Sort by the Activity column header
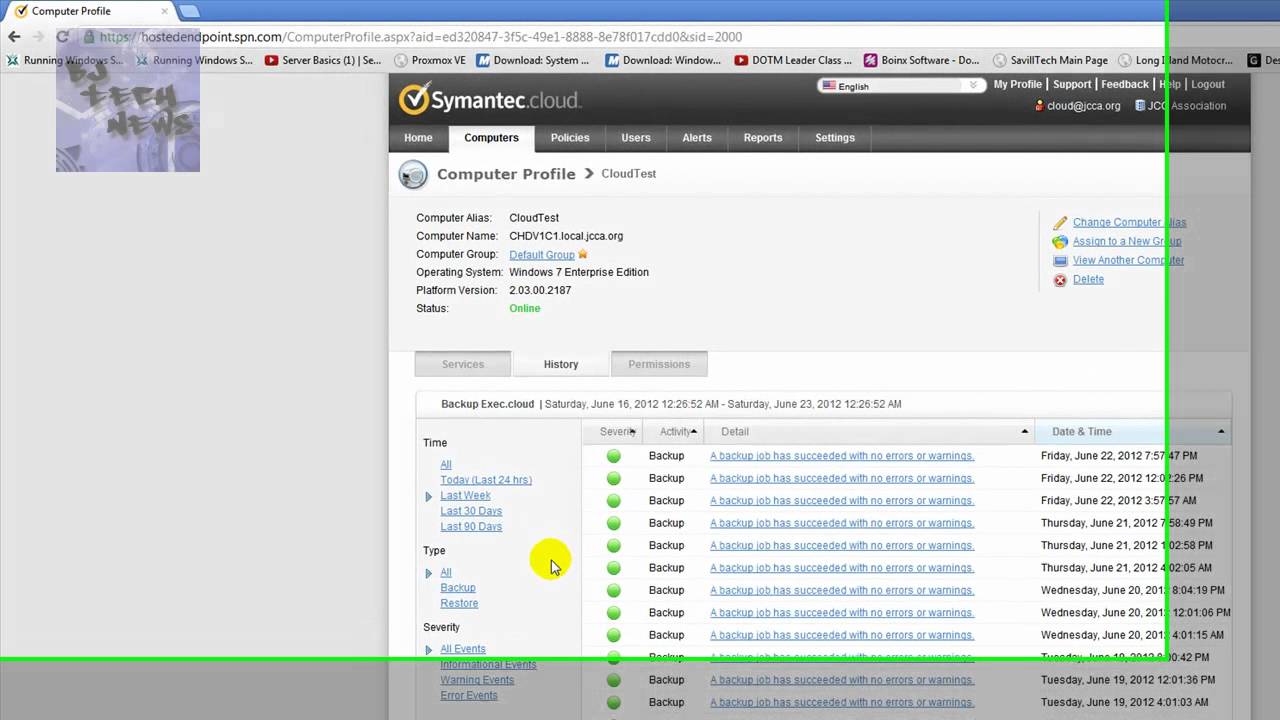This screenshot has height=720, width=1280. click(x=675, y=432)
